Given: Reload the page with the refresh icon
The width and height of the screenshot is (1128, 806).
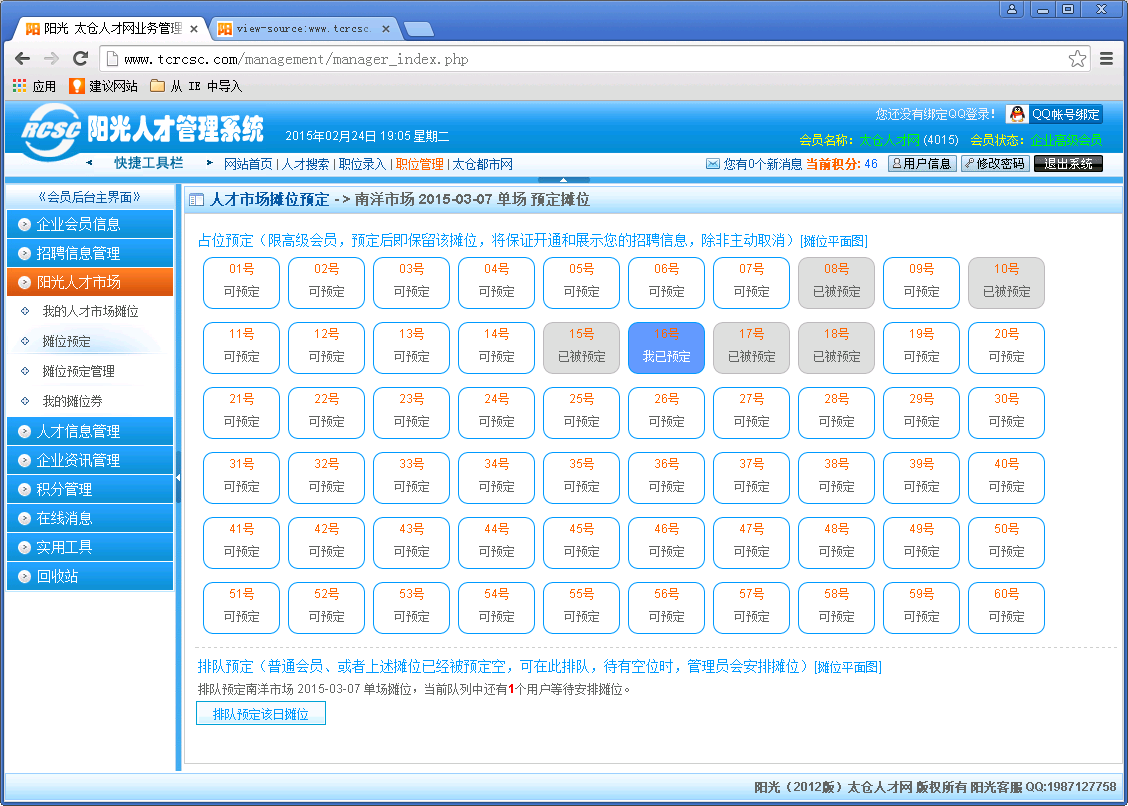Looking at the screenshot, I should point(81,59).
